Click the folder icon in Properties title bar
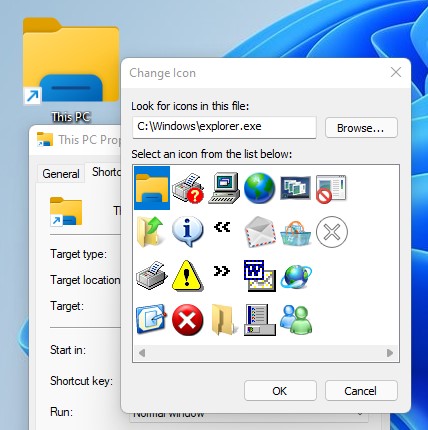This screenshot has height=430, width=428. [45, 140]
